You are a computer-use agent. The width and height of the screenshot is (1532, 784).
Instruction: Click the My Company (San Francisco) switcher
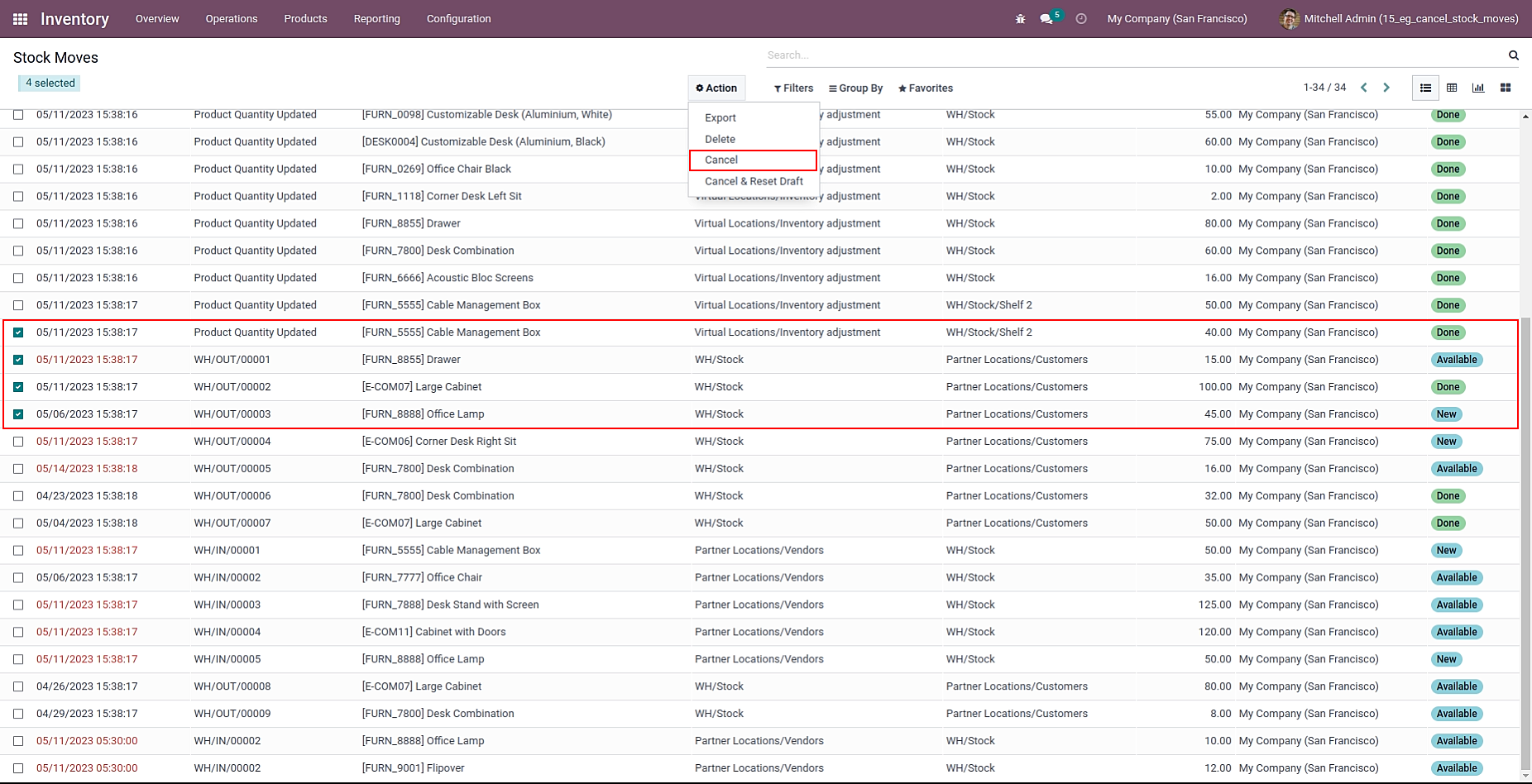coord(1177,19)
